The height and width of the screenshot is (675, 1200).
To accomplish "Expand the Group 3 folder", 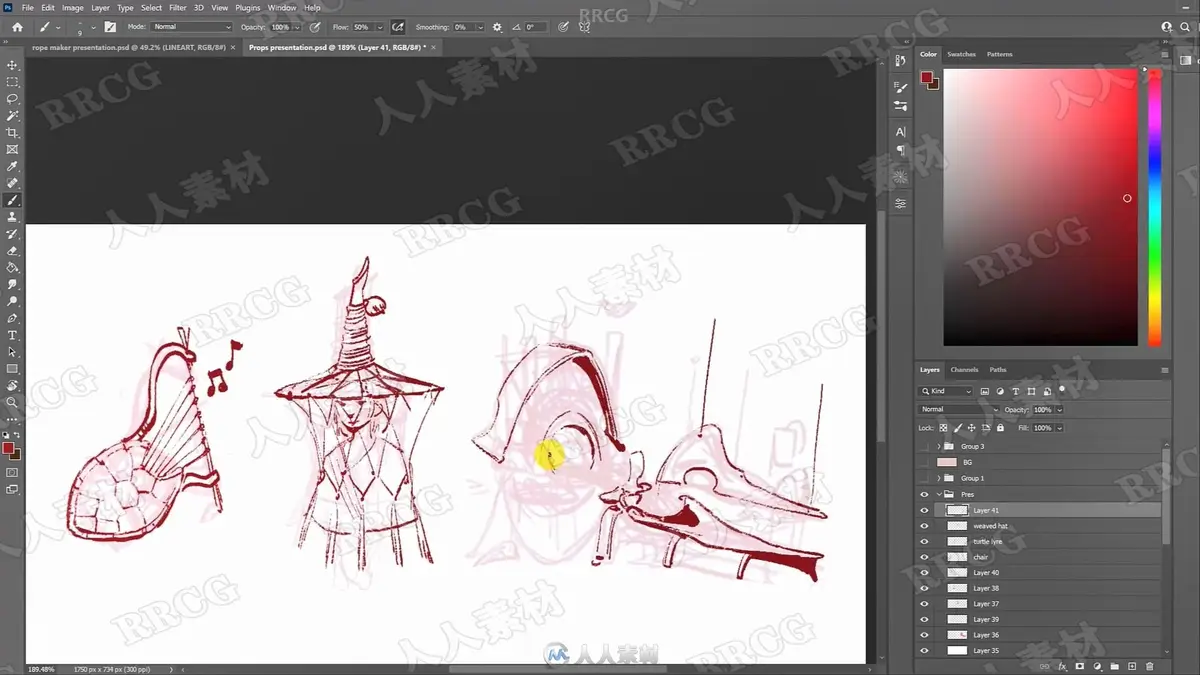I will pos(938,447).
